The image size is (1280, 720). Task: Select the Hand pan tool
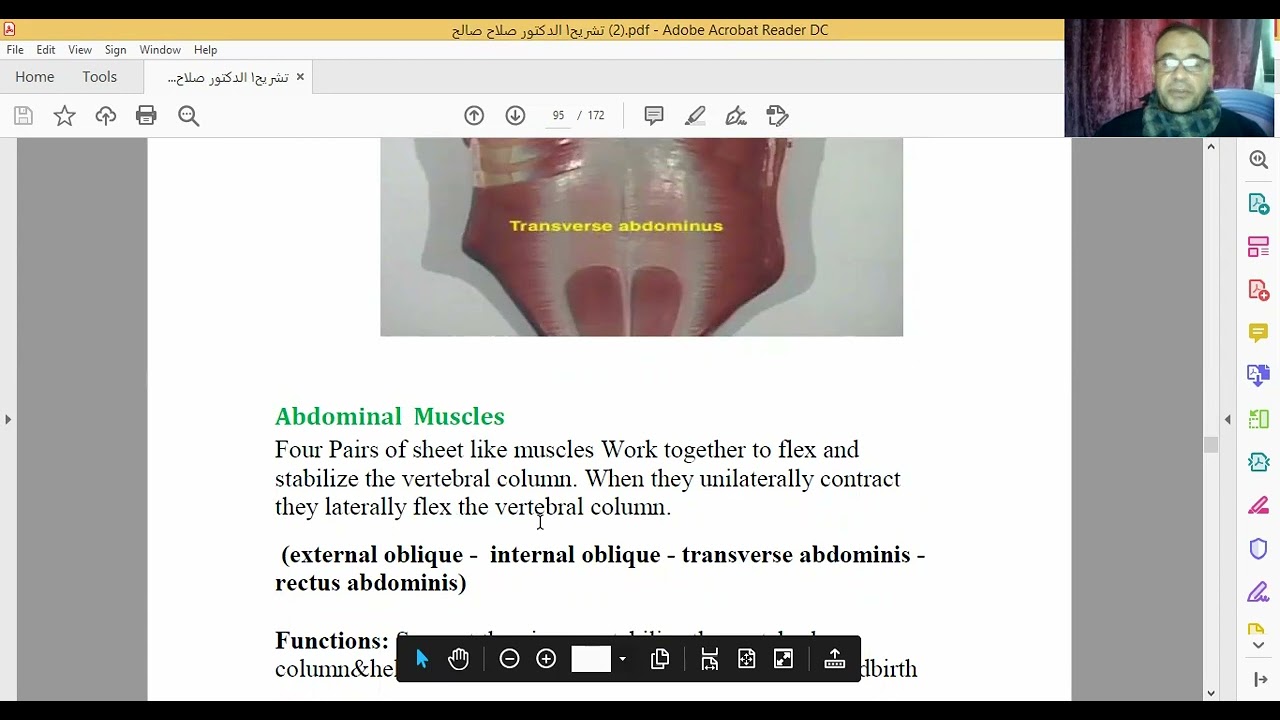(458, 659)
